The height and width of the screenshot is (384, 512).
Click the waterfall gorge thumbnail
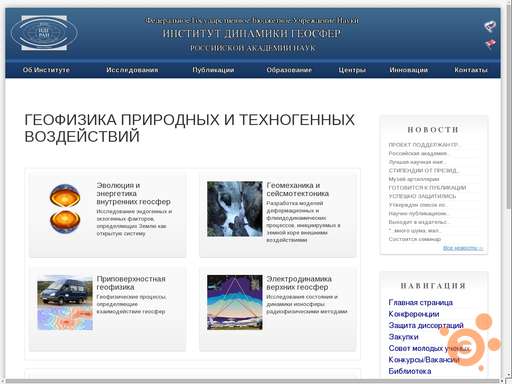[x=235, y=209]
